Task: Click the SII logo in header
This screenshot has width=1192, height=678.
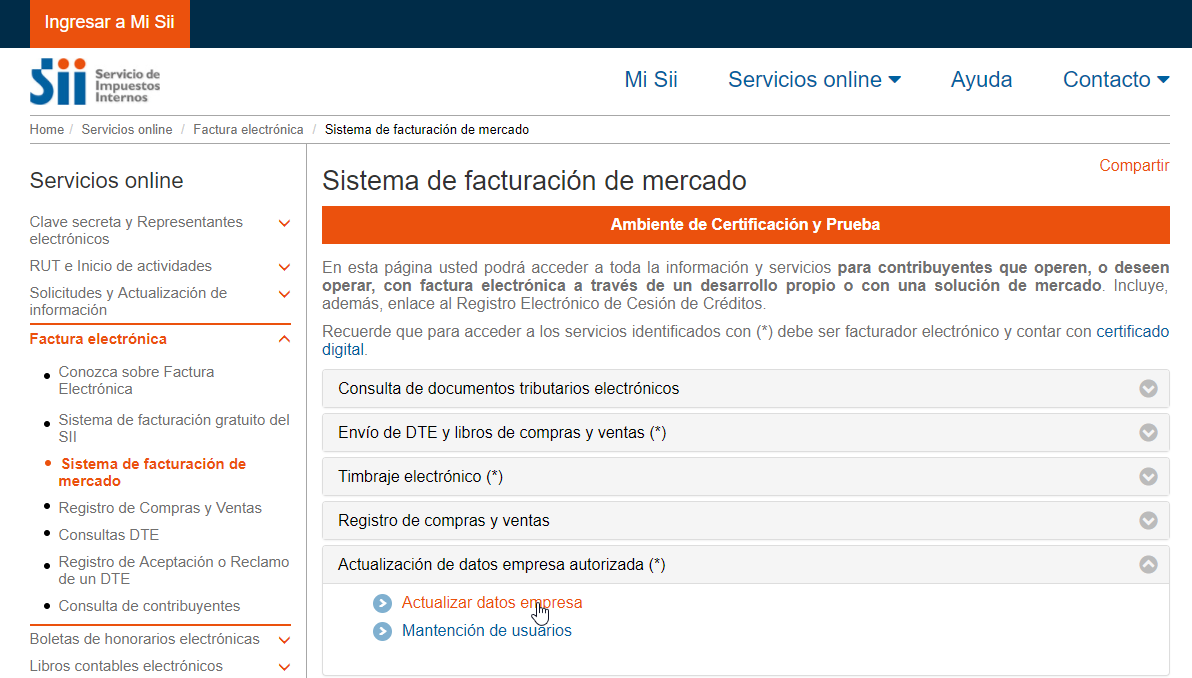Action: [95, 82]
